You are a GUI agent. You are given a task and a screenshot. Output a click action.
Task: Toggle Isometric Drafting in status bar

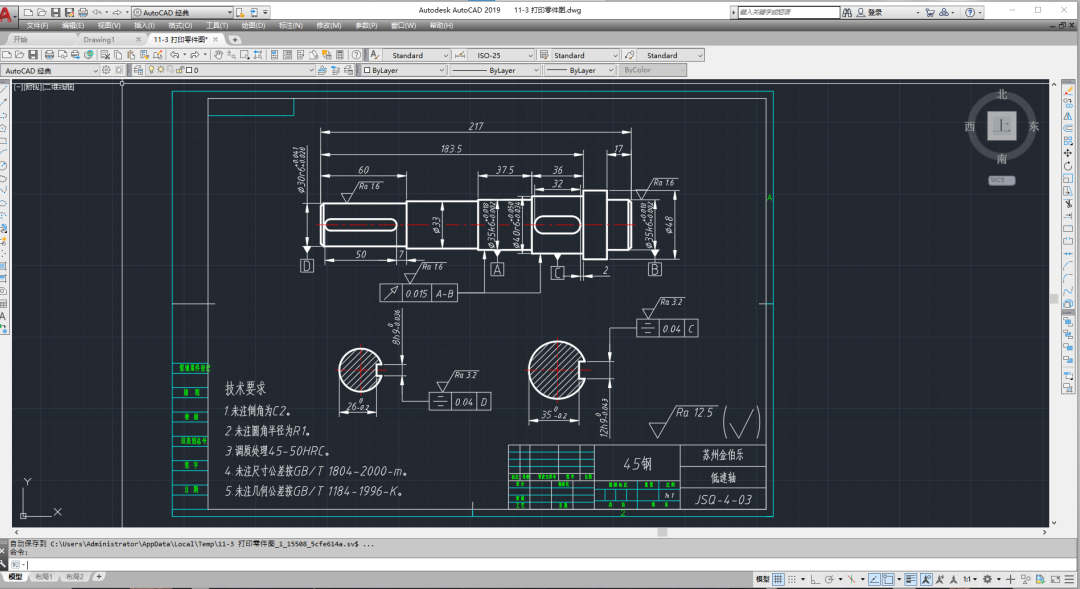851,579
